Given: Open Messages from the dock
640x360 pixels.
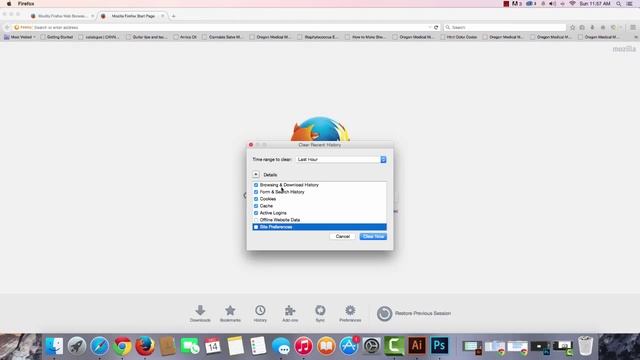Looking at the screenshot, I should [281, 346].
